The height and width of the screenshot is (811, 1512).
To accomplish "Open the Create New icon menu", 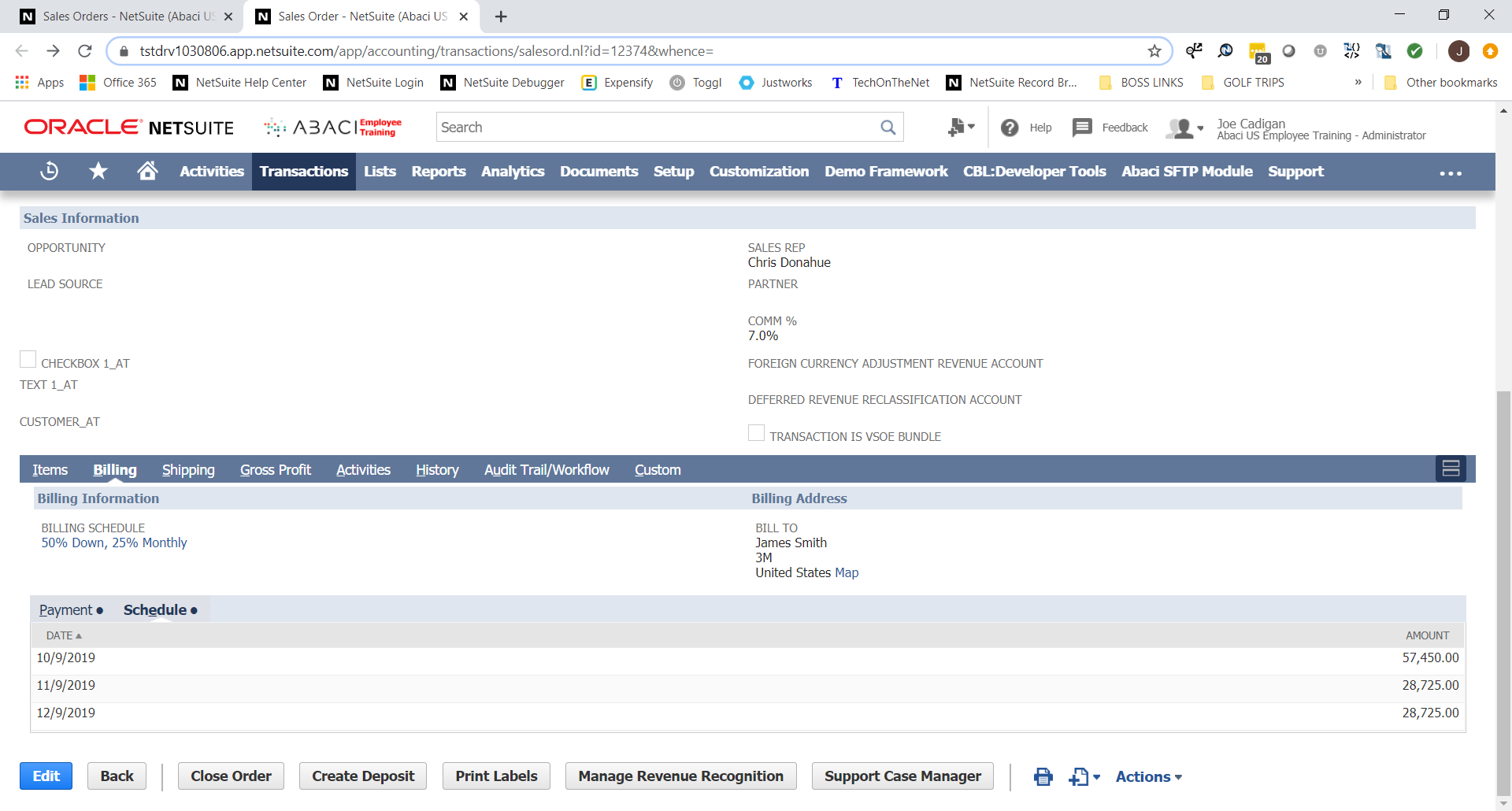I will click(x=961, y=127).
